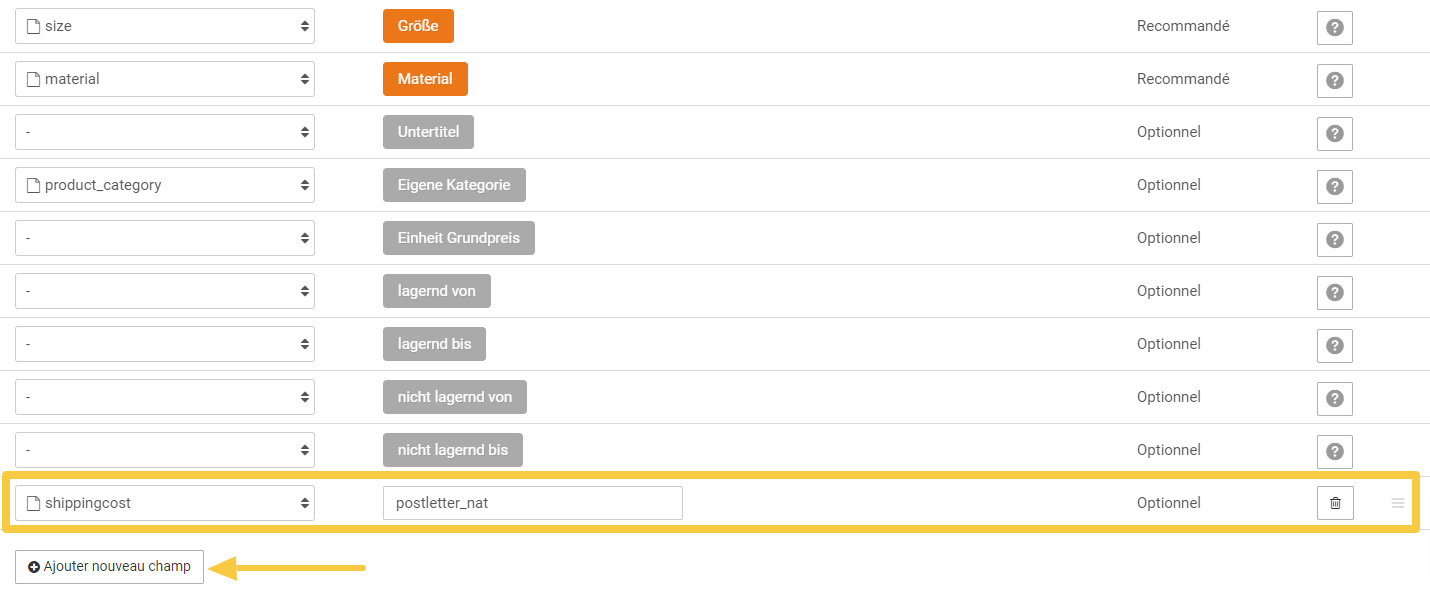Click Ajouter nouveau champ button
1430x597 pixels.
(x=109, y=566)
